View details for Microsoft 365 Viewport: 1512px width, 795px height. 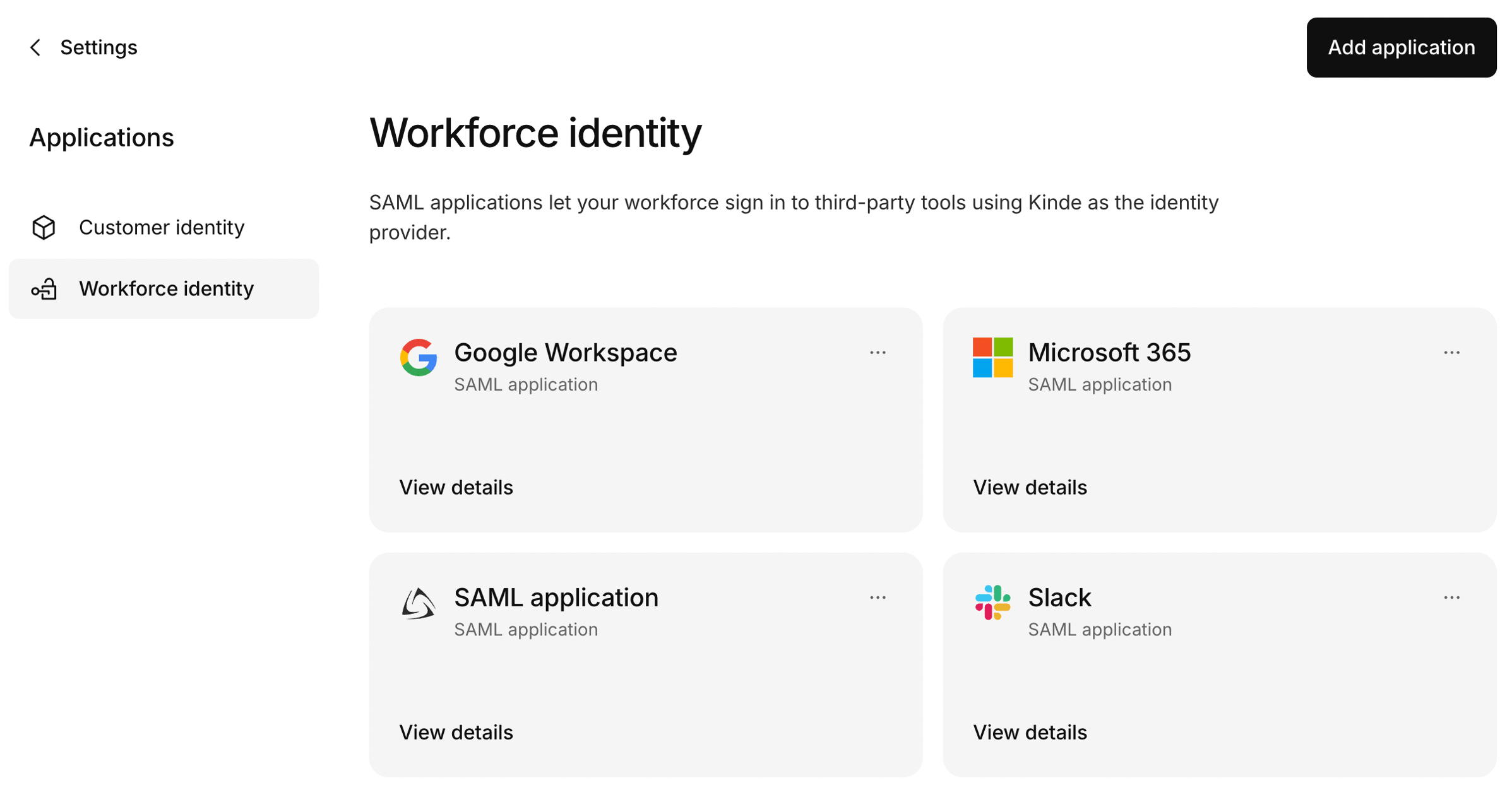(x=1030, y=487)
